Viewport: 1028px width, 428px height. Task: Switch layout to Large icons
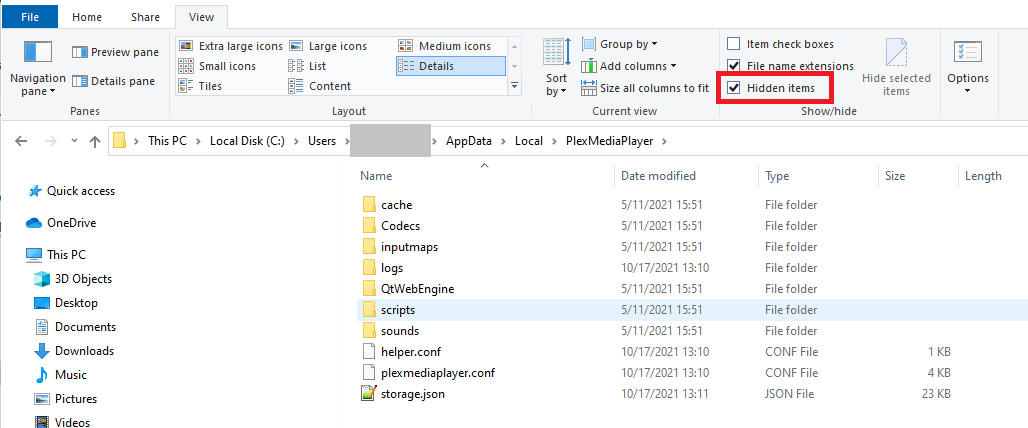pyautogui.click(x=328, y=46)
